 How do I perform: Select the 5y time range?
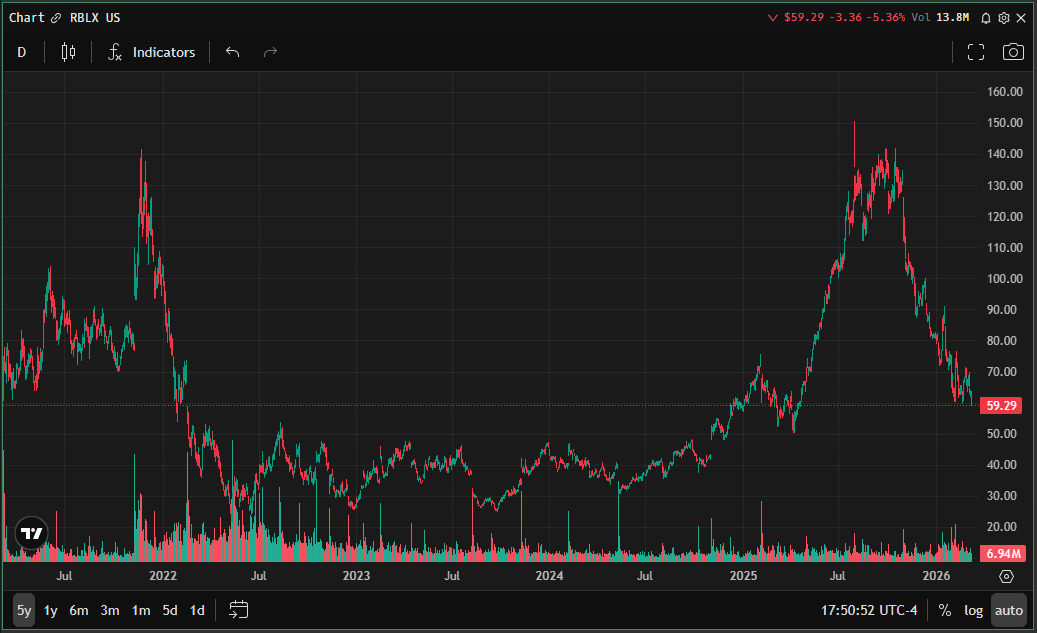coord(24,610)
